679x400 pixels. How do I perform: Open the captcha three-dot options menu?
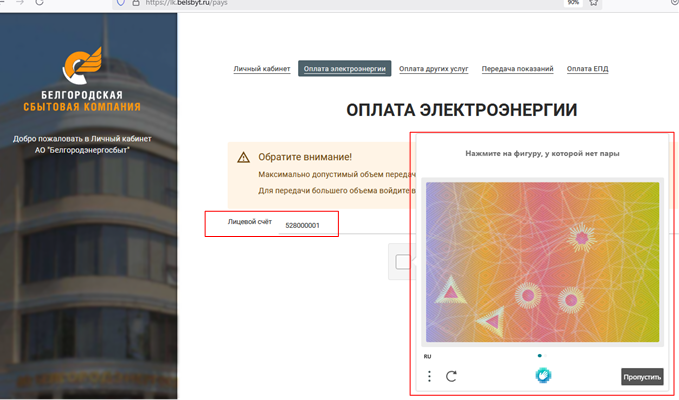coord(430,376)
